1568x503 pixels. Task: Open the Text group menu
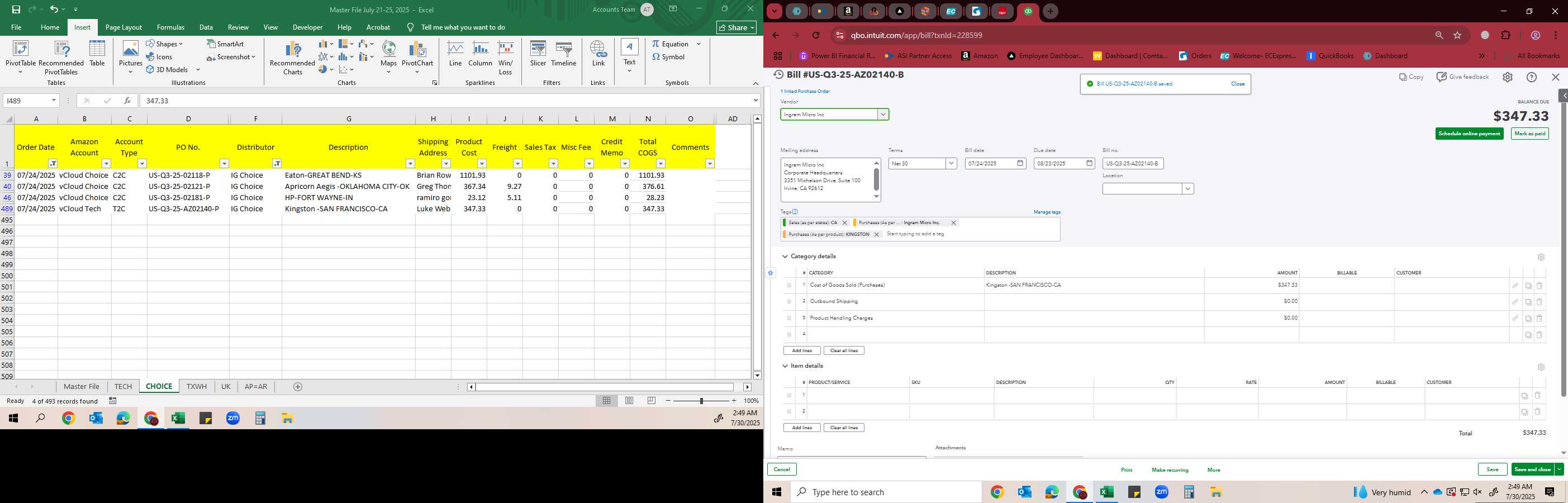[x=629, y=56]
